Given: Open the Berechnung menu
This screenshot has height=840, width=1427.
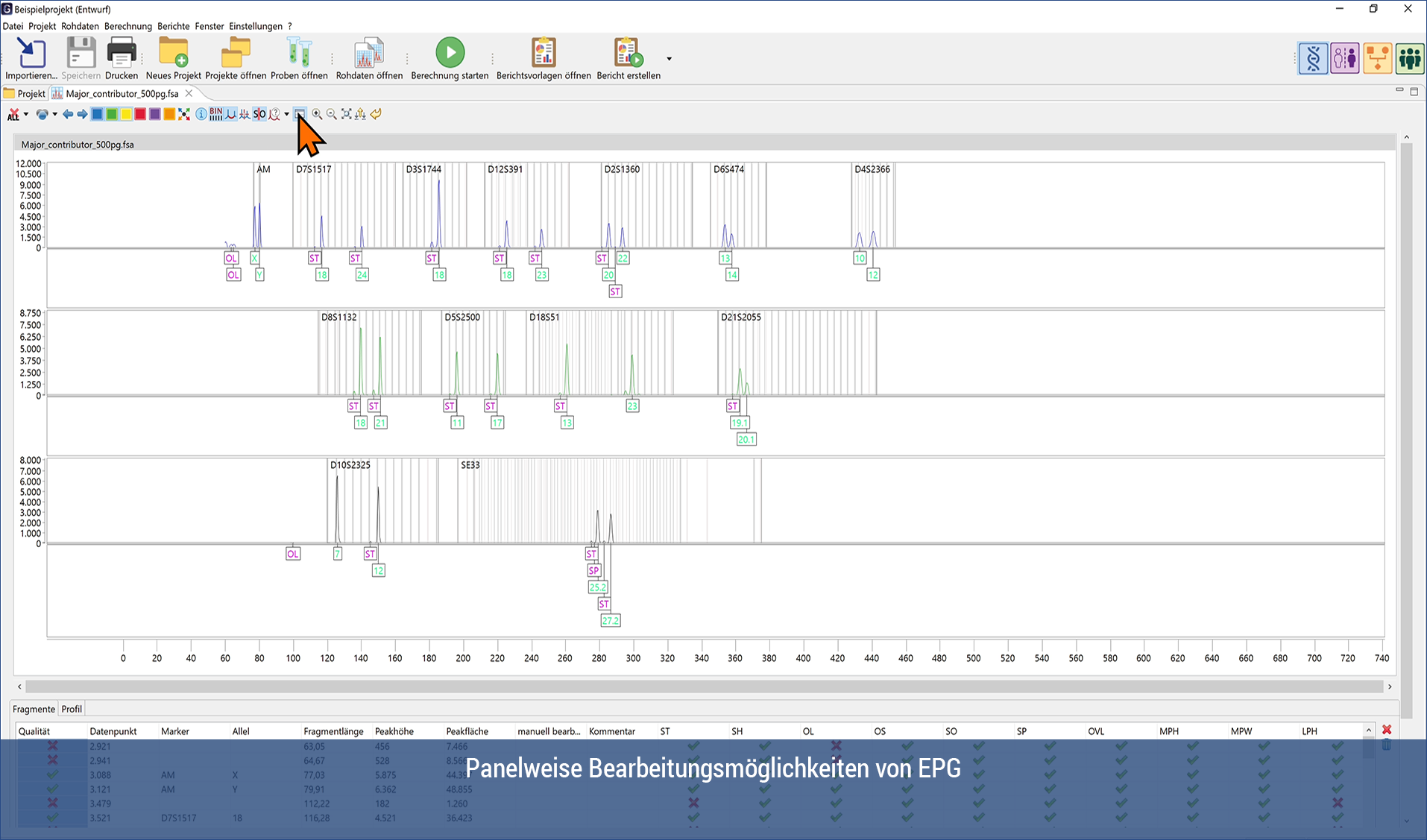Looking at the screenshot, I should point(128,26).
